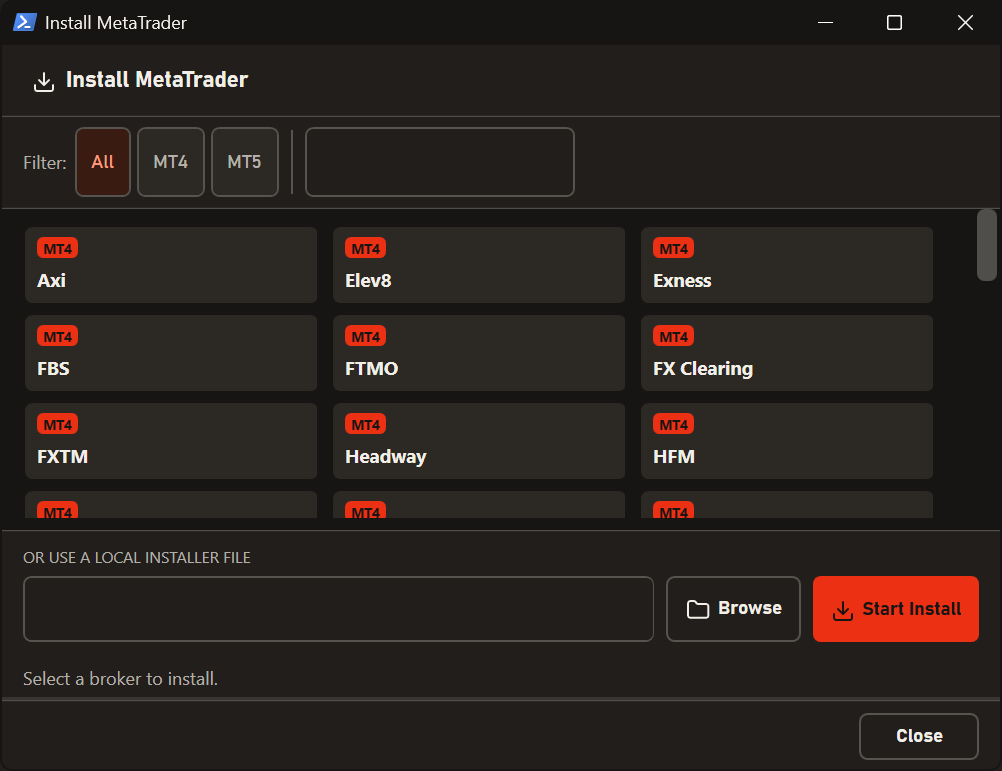Close the Install MetaTrader dialog
This screenshot has height=771, width=1002.
tap(918, 736)
